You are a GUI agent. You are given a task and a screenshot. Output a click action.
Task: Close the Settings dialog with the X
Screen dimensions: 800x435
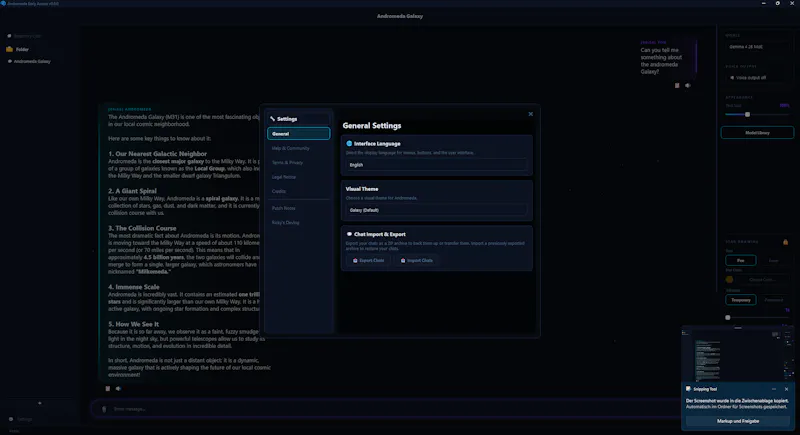[531, 114]
